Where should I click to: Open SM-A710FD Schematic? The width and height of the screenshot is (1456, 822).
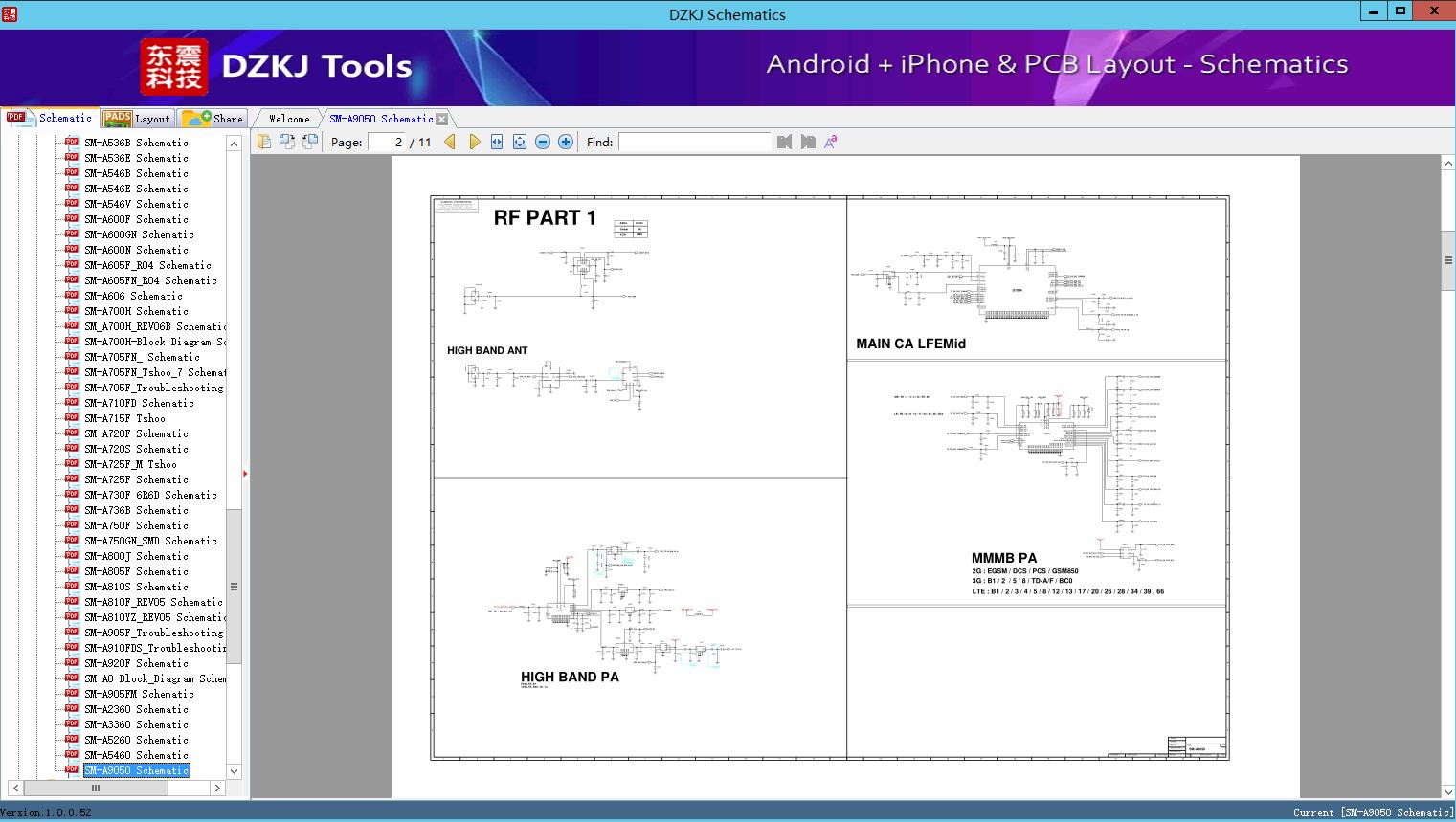click(x=139, y=403)
